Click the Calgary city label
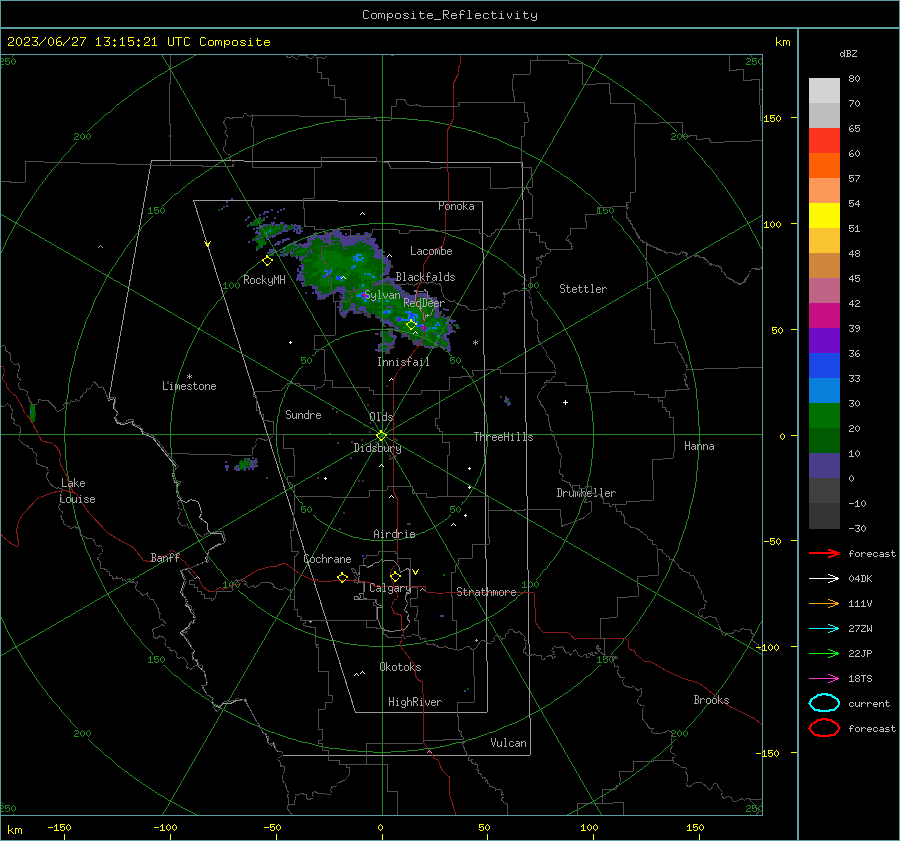The height and width of the screenshot is (841, 900). 390,588
